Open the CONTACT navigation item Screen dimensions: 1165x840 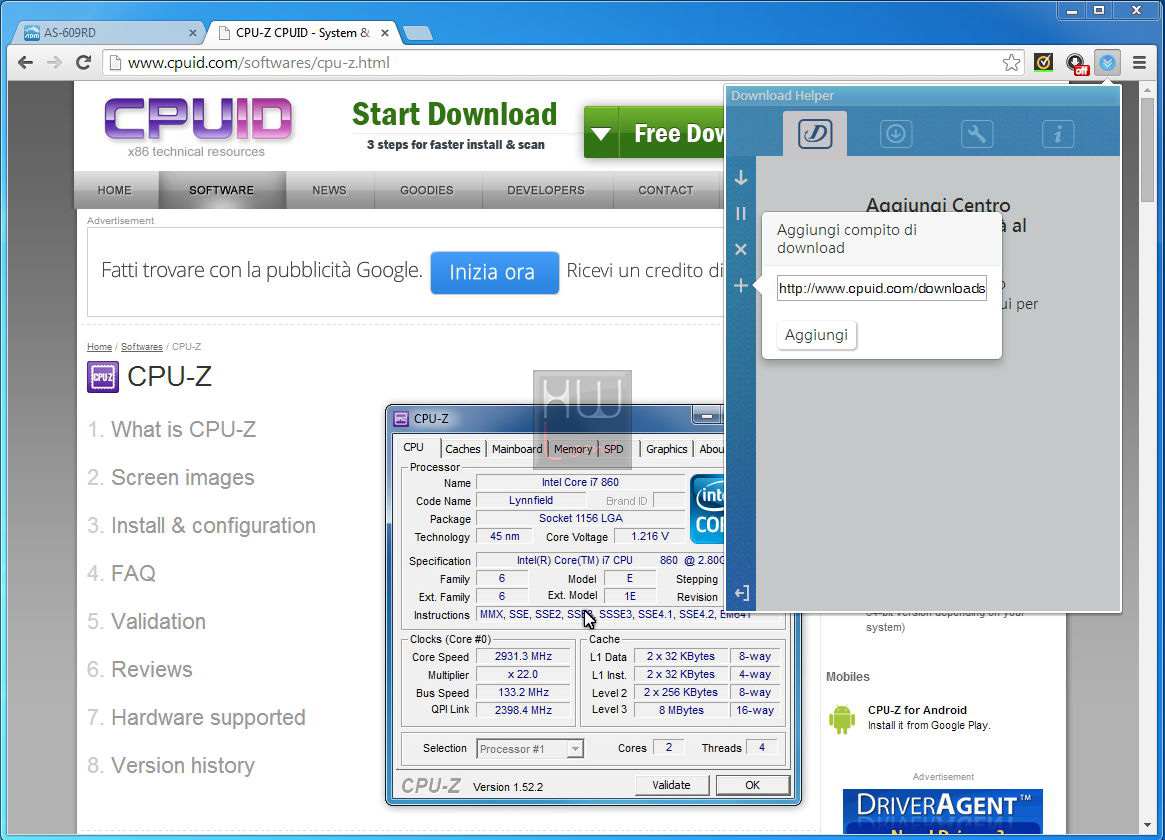pyautogui.click(x=666, y=190)
